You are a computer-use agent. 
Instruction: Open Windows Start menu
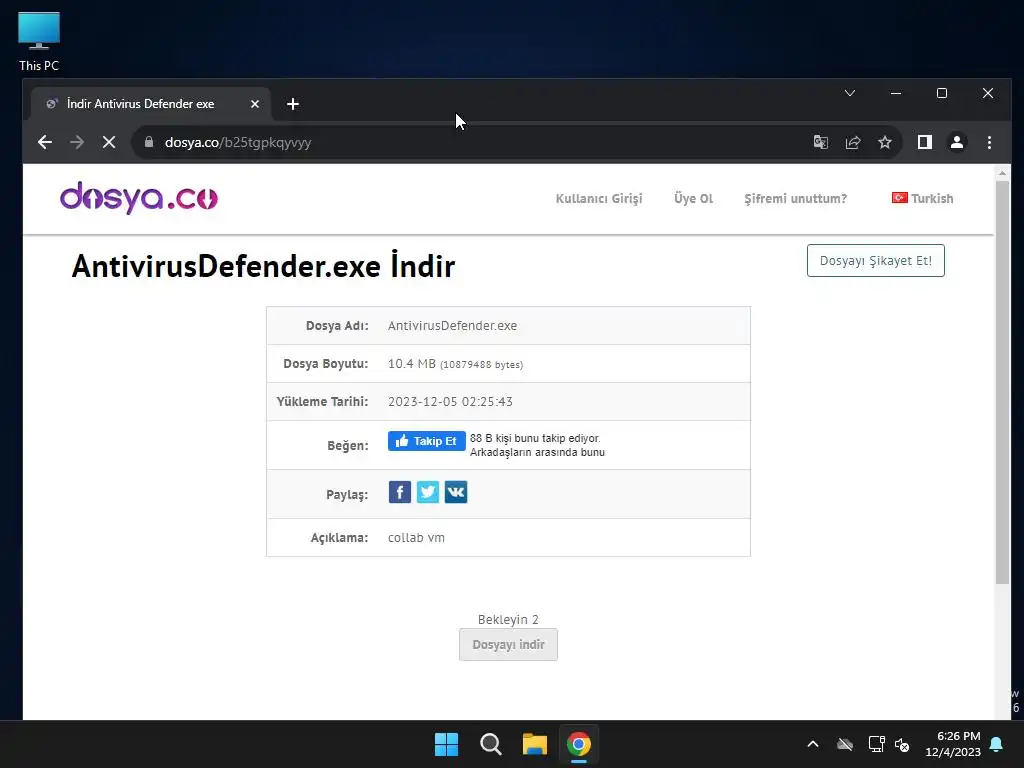(x=447, y=744)
